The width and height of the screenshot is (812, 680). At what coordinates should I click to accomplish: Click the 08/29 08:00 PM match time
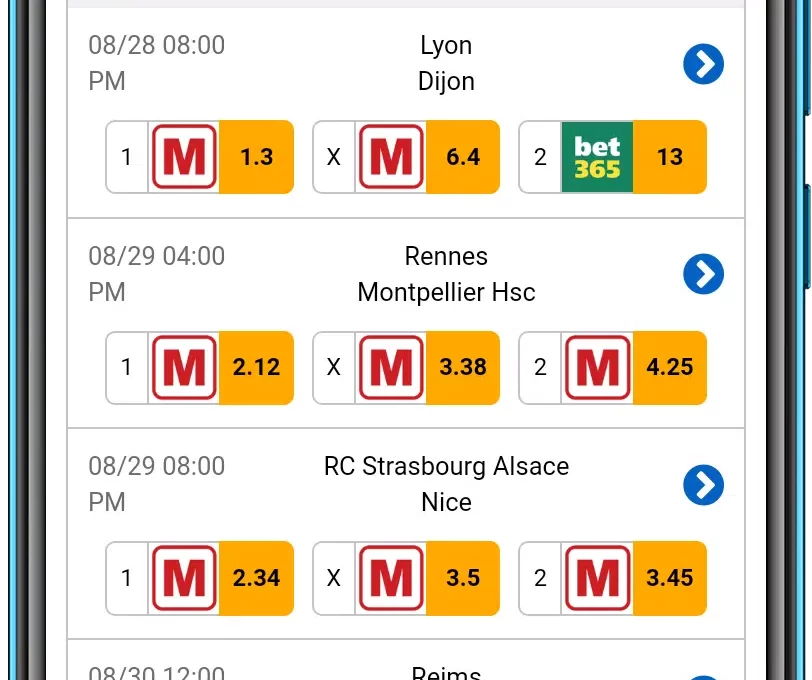pos(156,484)
